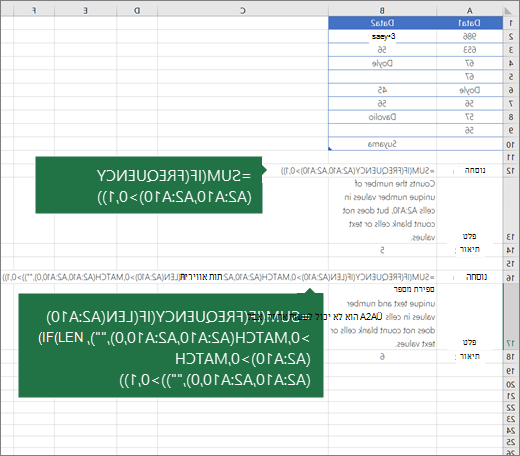This screenshot has width=520, height=456.
Task: Select the 56 cell in column B row 7
Action: point(382,104)
